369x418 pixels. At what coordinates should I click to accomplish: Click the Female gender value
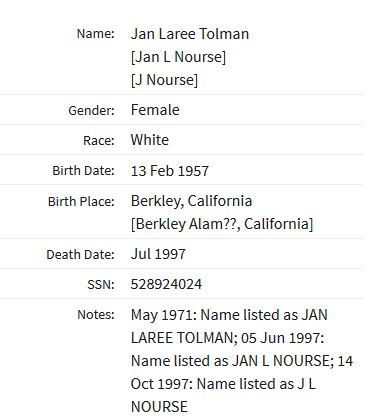click(x=155, y=110)
